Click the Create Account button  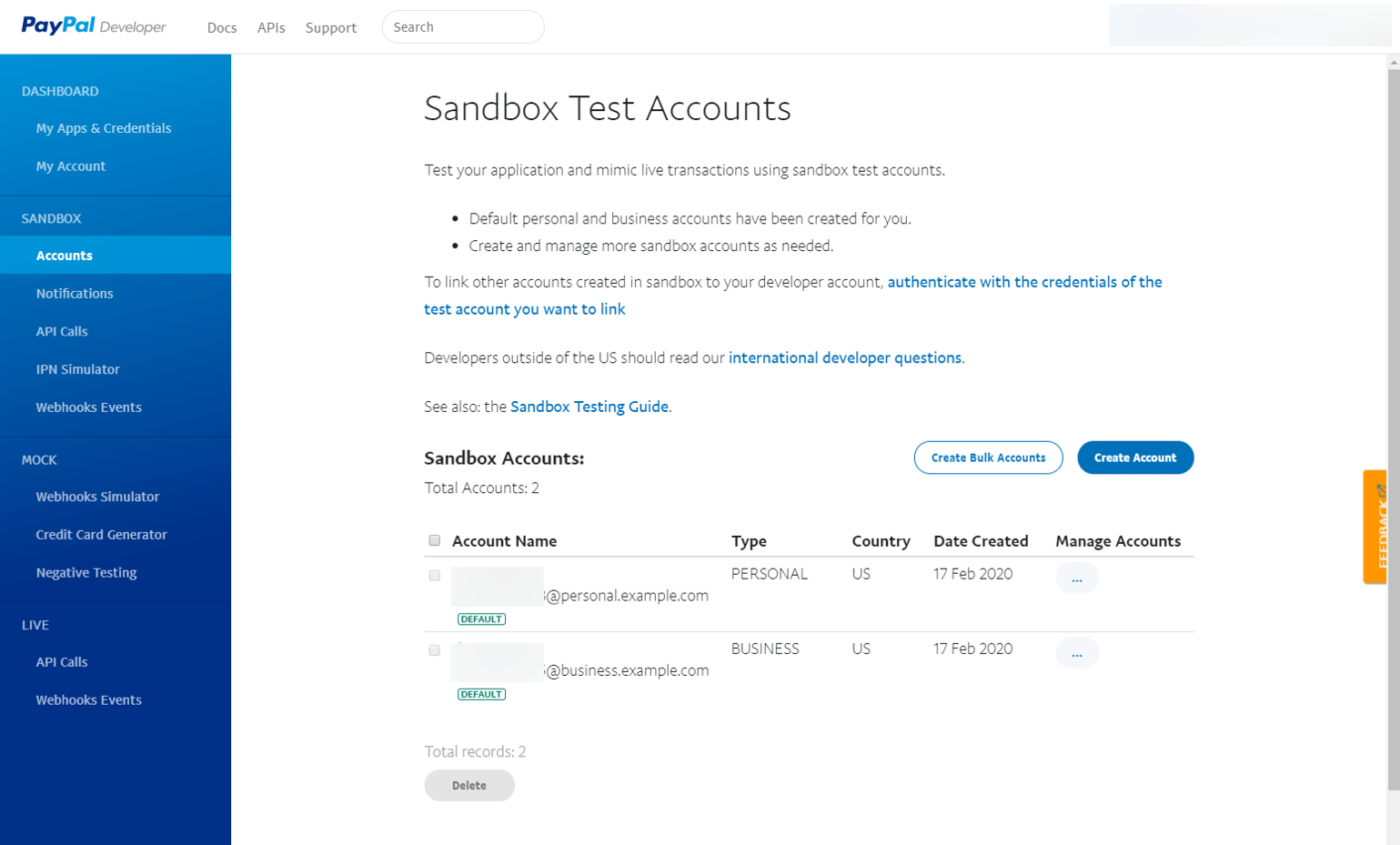point(1134,458)
